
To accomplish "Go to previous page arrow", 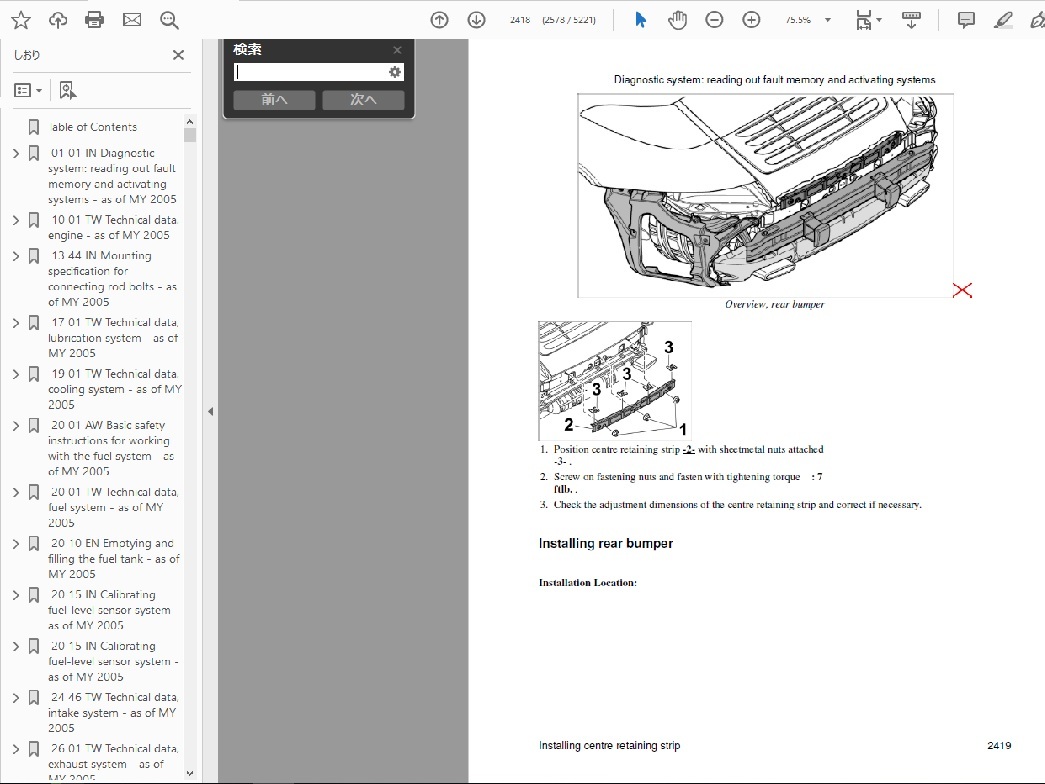I will click(x=439, y=20).
